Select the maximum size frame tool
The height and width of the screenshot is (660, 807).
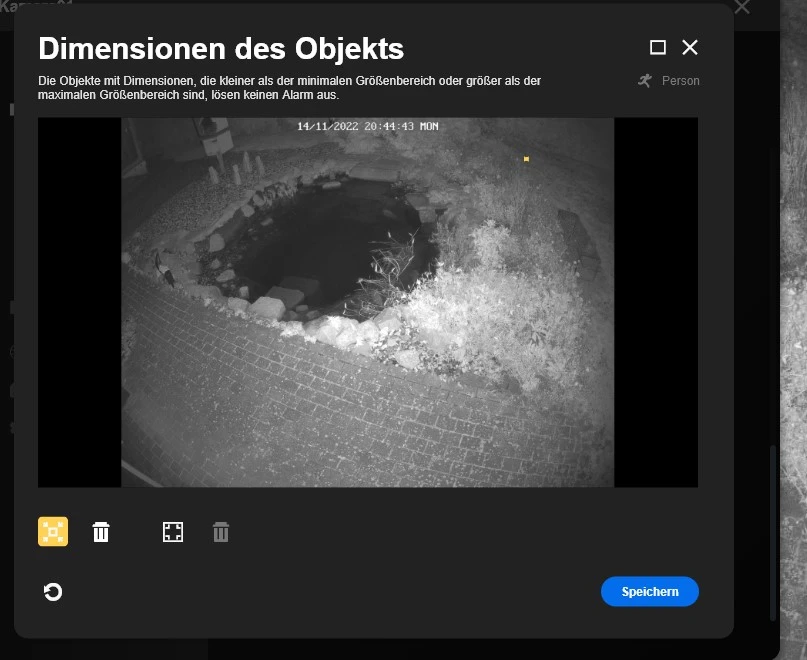pos(173,532)
